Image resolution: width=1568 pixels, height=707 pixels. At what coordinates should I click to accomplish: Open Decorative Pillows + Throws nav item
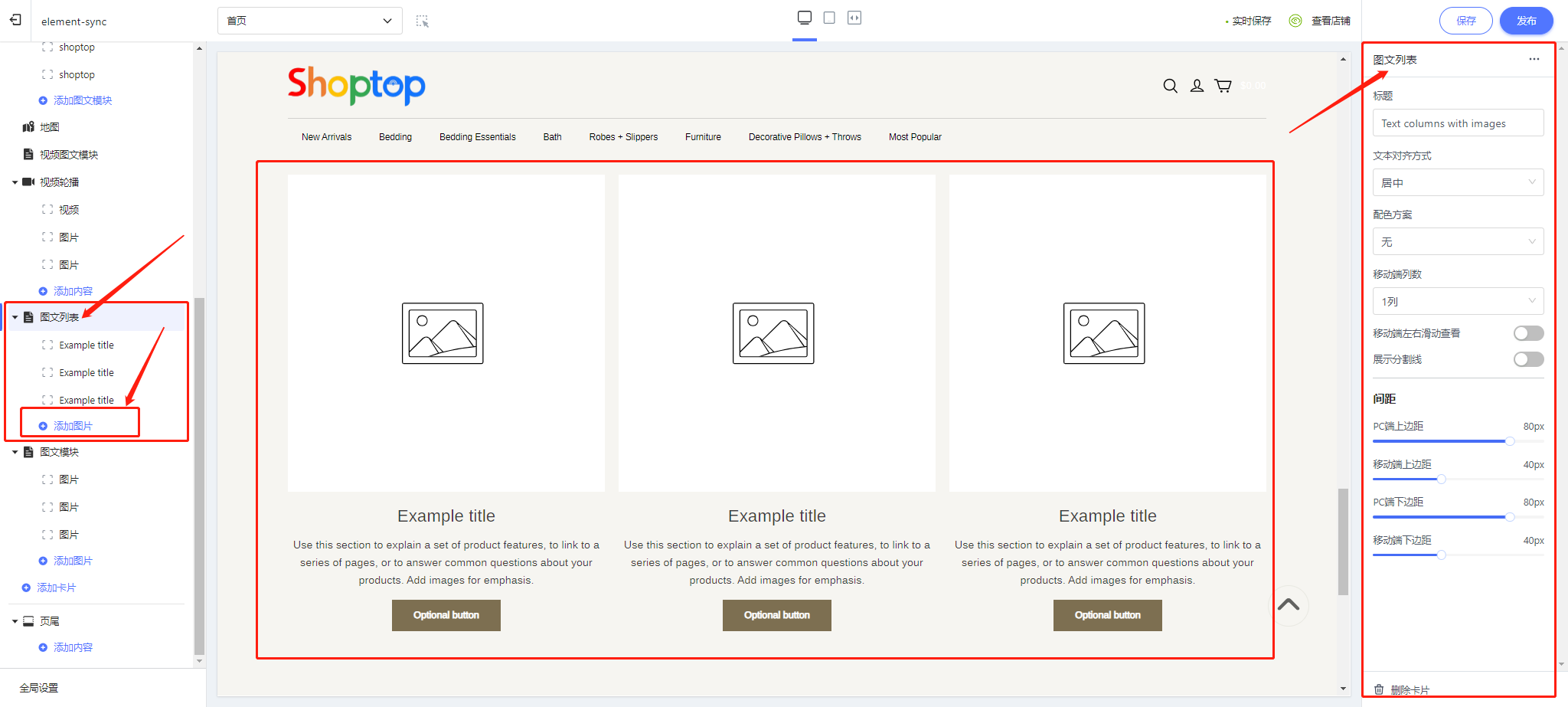point(805,137)
